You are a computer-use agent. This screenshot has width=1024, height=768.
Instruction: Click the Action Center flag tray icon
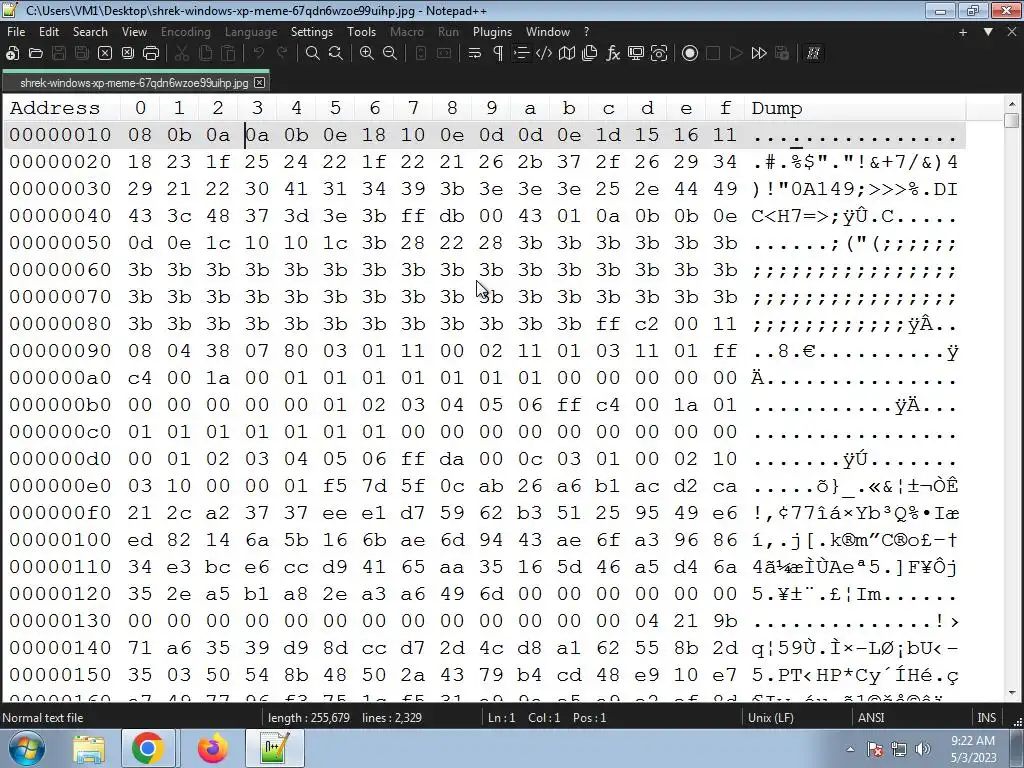point(875,749)
